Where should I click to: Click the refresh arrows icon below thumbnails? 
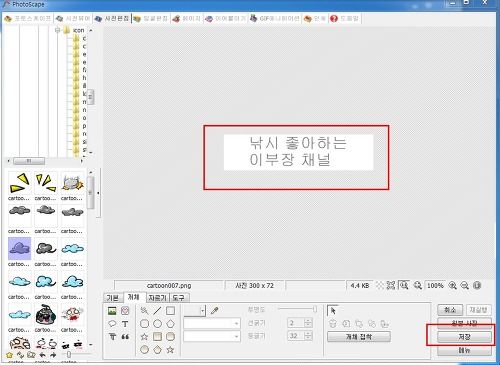(20, 355)
